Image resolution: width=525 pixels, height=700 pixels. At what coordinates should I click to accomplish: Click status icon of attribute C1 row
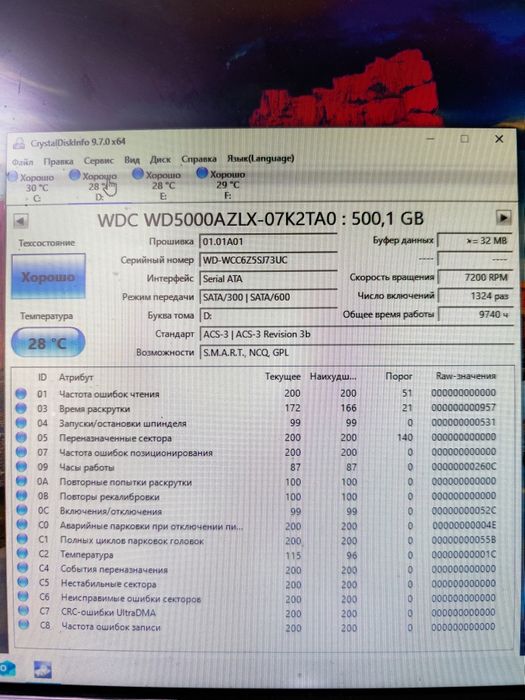22,539
